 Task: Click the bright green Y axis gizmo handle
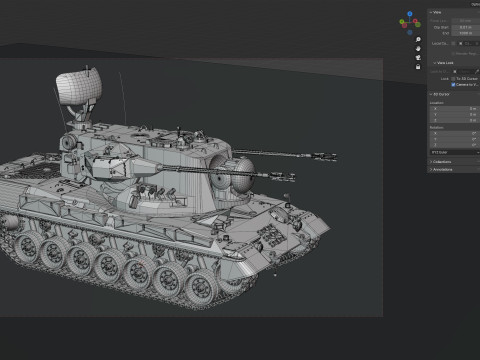point(402,22)
